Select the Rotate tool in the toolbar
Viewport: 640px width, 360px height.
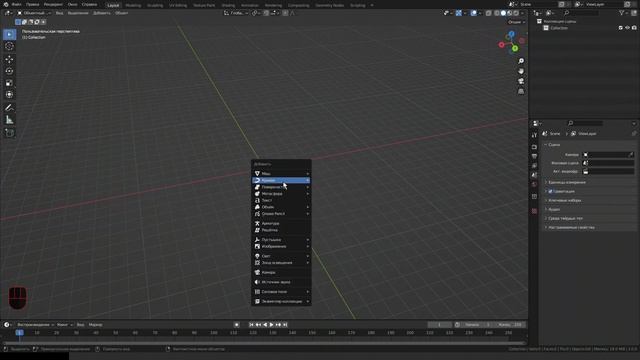[9, 71]
